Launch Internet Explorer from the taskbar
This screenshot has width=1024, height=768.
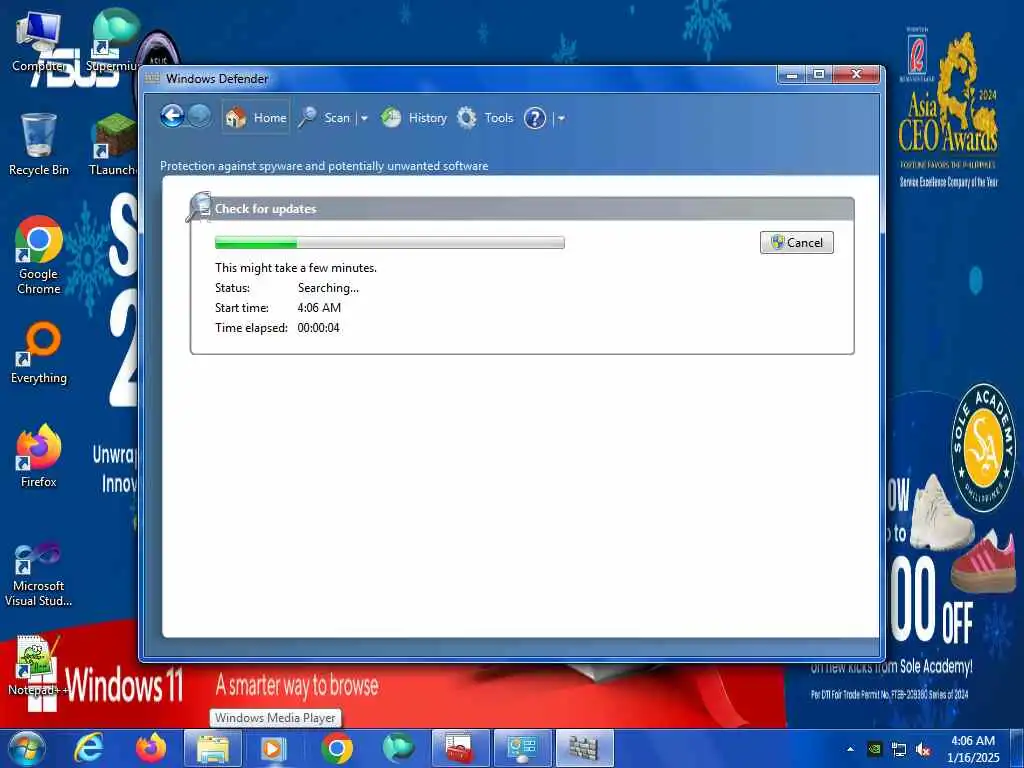point(88,748)
